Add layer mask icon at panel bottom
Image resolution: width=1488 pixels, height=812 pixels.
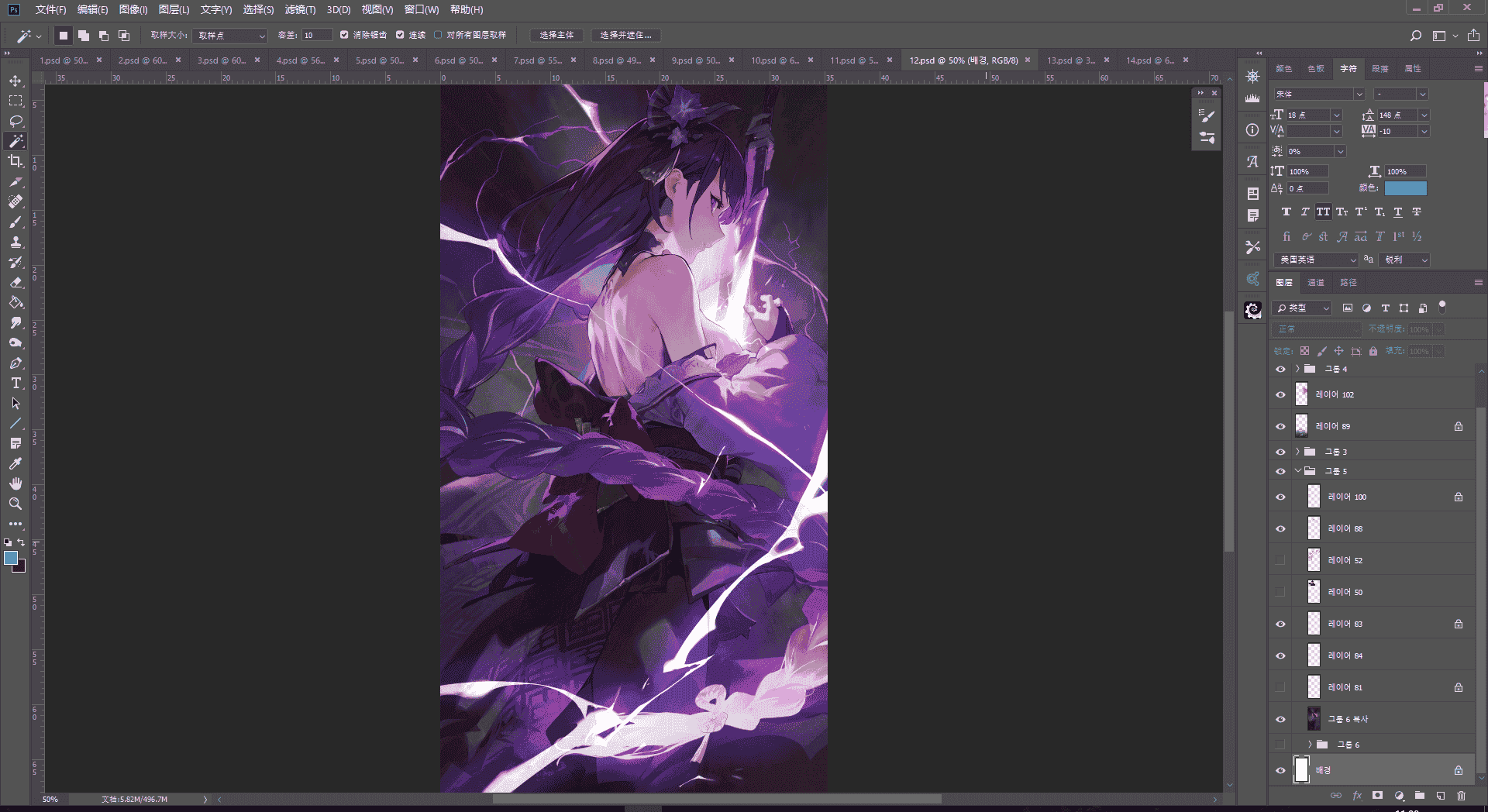(x=1377, y=796)
